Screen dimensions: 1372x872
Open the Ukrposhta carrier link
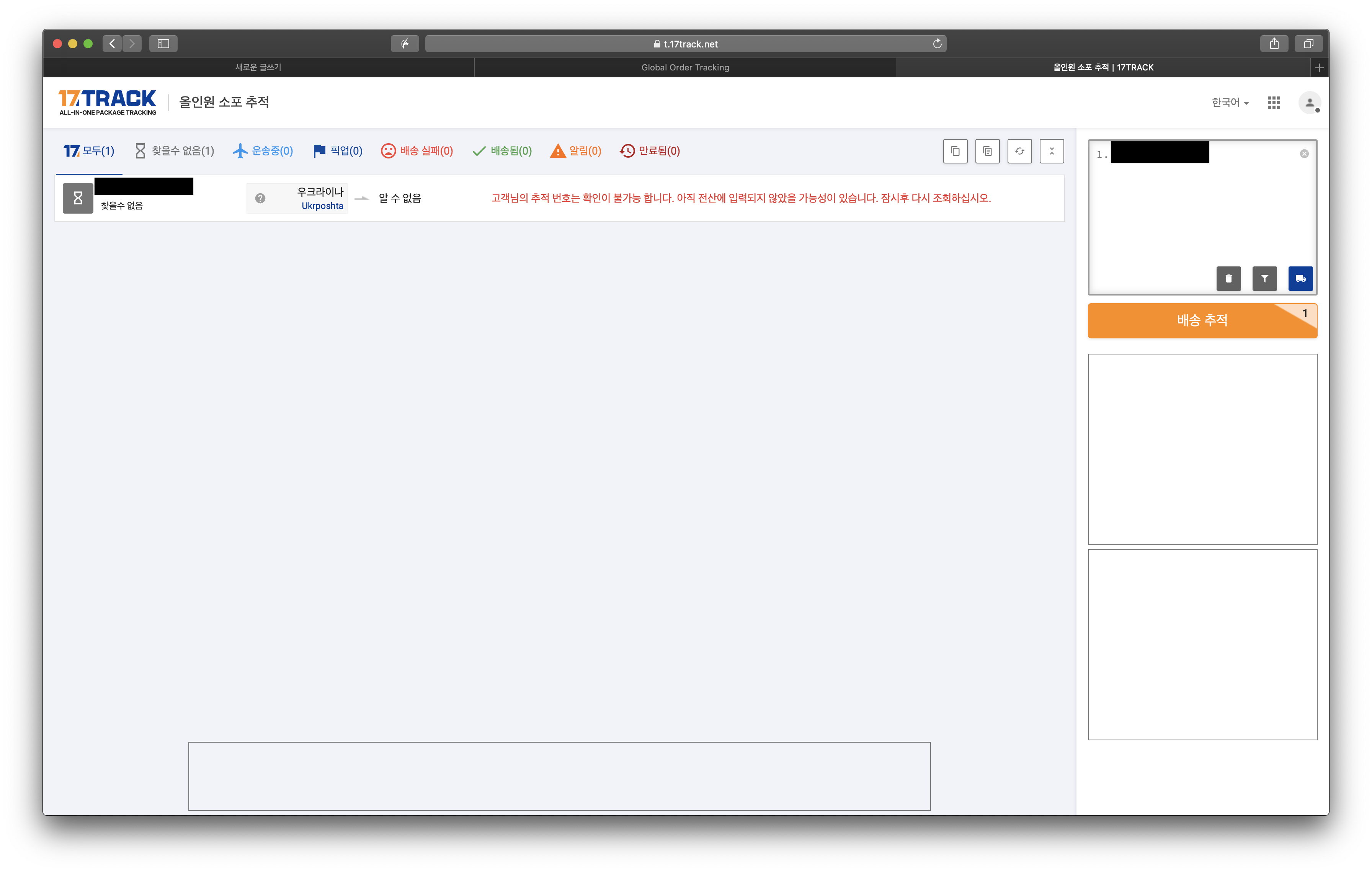click(322, 206)
